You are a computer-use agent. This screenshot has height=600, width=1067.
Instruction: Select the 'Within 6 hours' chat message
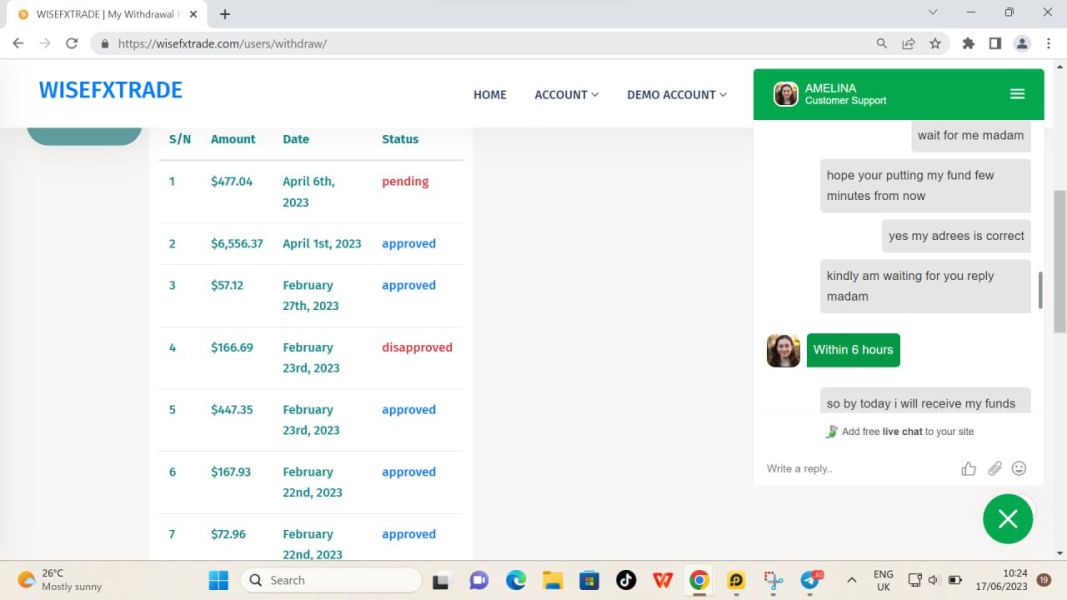[853, 350]
